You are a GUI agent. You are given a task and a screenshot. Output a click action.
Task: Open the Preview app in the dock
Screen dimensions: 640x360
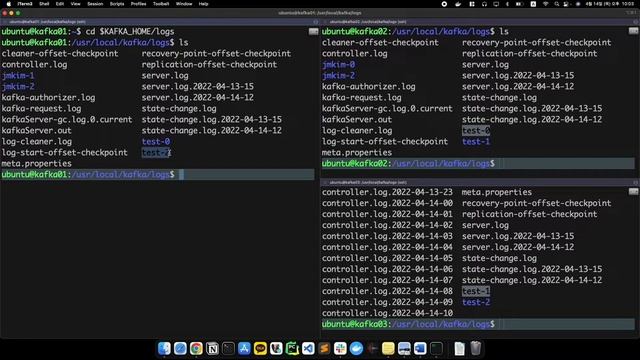404,349
